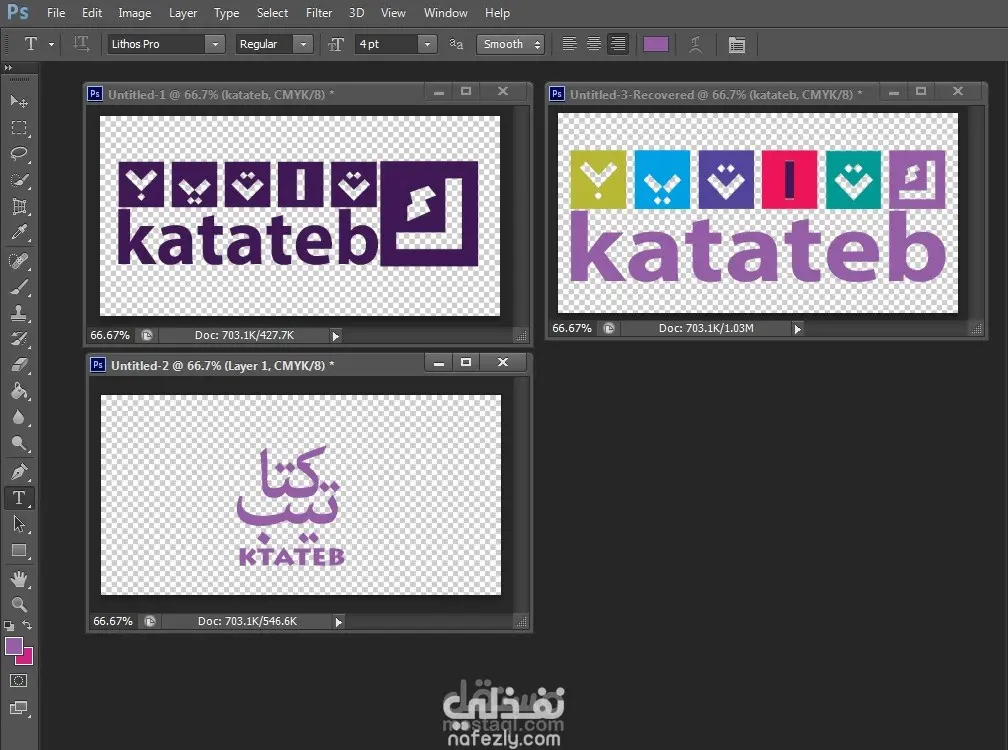Pick the Crop tool

[x=19, y=207]
